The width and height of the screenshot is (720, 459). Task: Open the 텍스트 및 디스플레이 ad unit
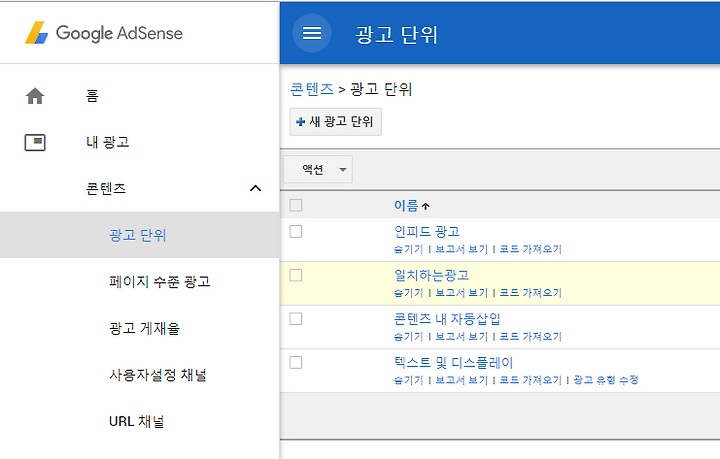coord(453,363)
